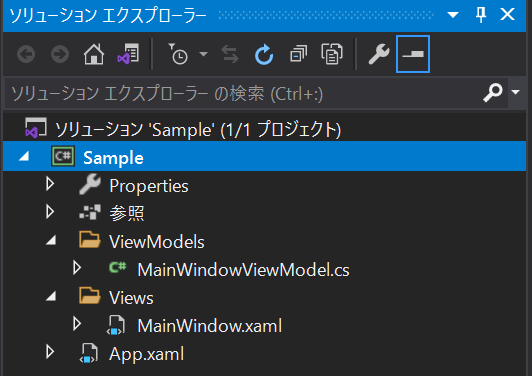Click the references icon beside 参照
This screenshot has width=532, height=376.
[90, 212]
